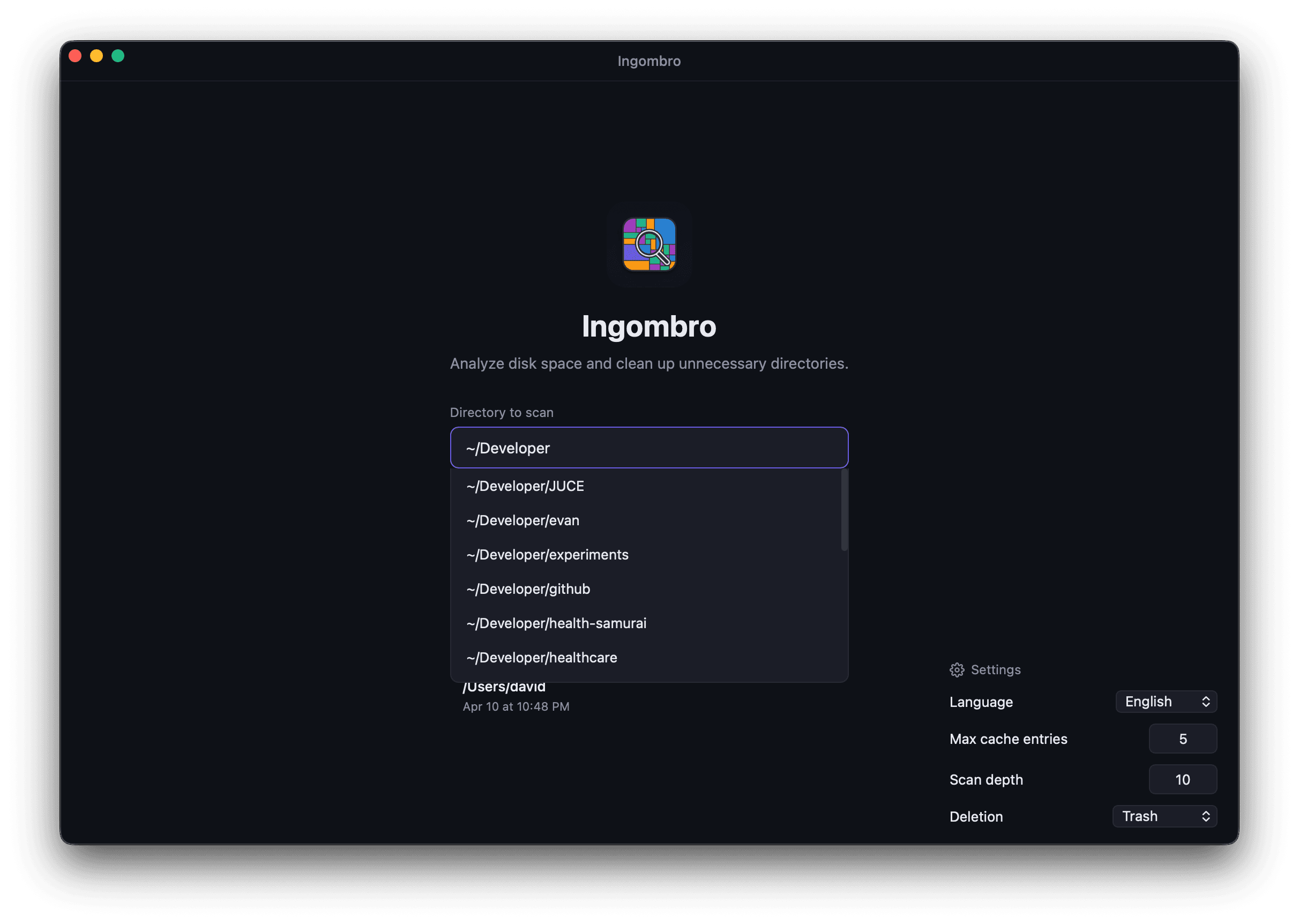
Task: Click the Ingombro app logo icon
Action: tap(649, 244)
